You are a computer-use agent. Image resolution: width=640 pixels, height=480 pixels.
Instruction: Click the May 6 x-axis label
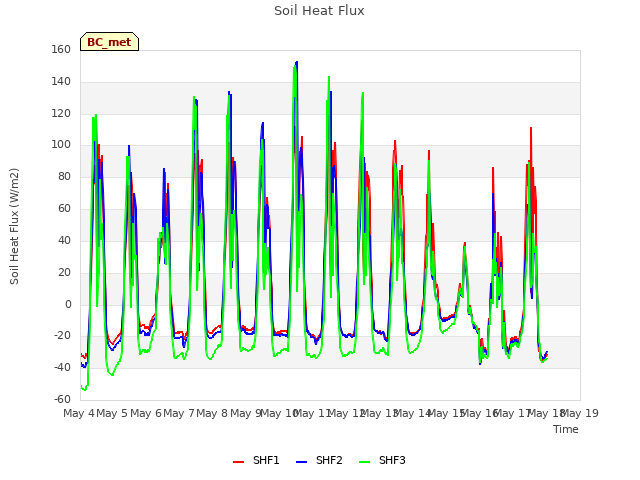(146, 413)
